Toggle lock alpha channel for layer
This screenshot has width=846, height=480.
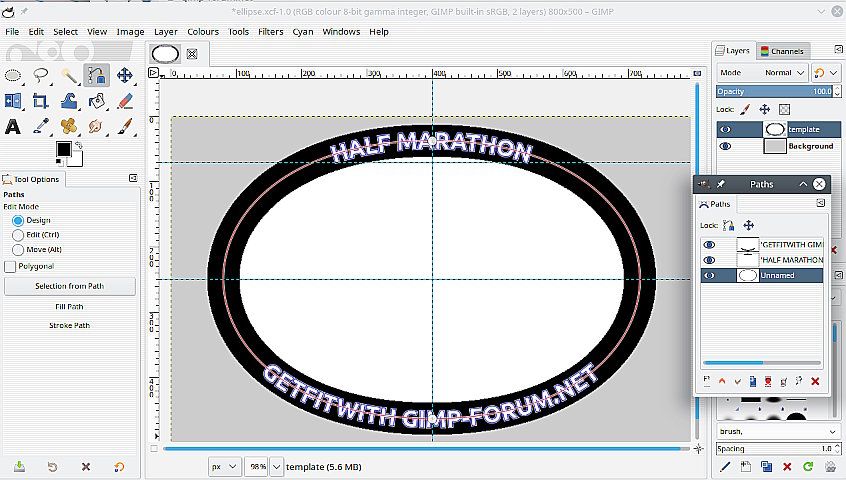pos(784,109)
